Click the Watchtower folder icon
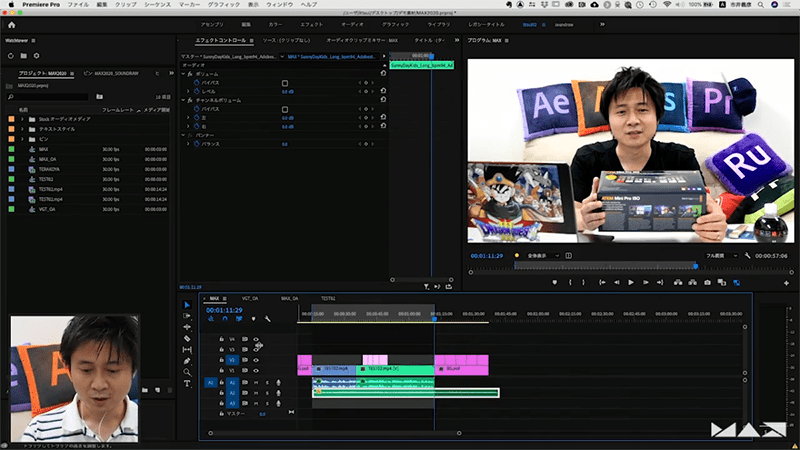This screenshot has width=800, height=450. [x=23, y=56]
